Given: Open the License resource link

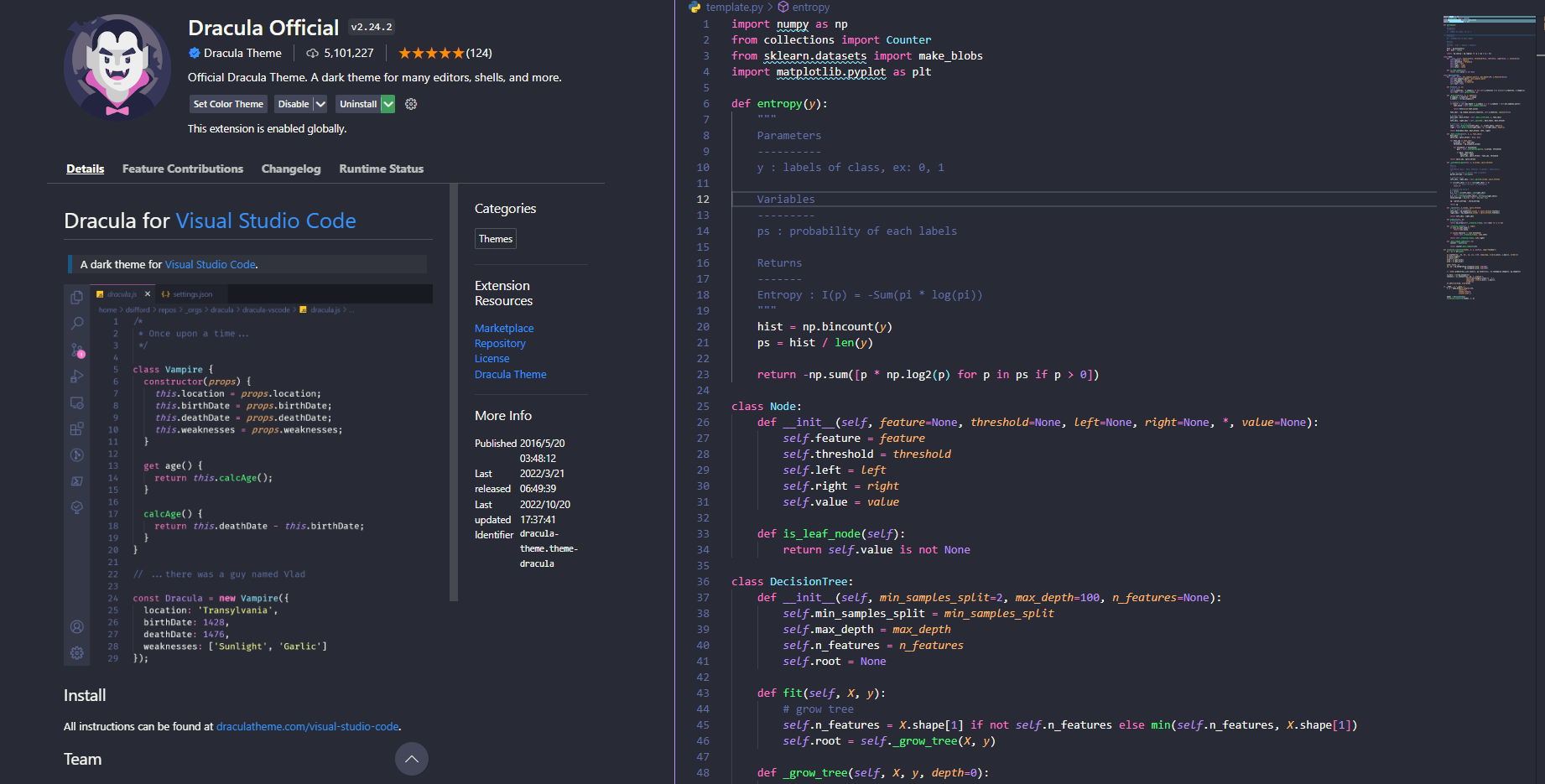Looking at the screenshot, I should 492,358.
